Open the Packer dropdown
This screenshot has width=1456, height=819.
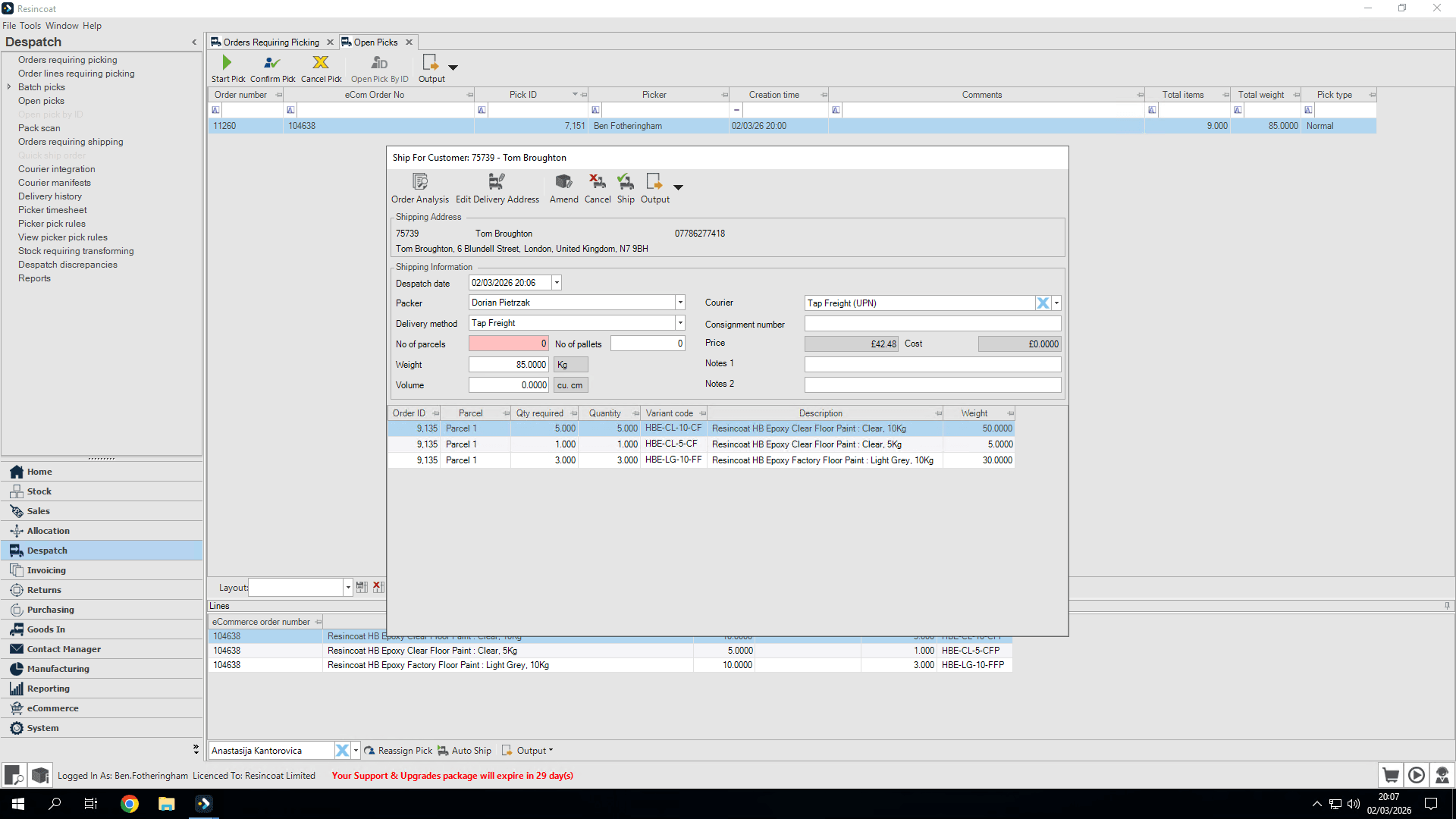pyautogui.click(x=680, y=303)
